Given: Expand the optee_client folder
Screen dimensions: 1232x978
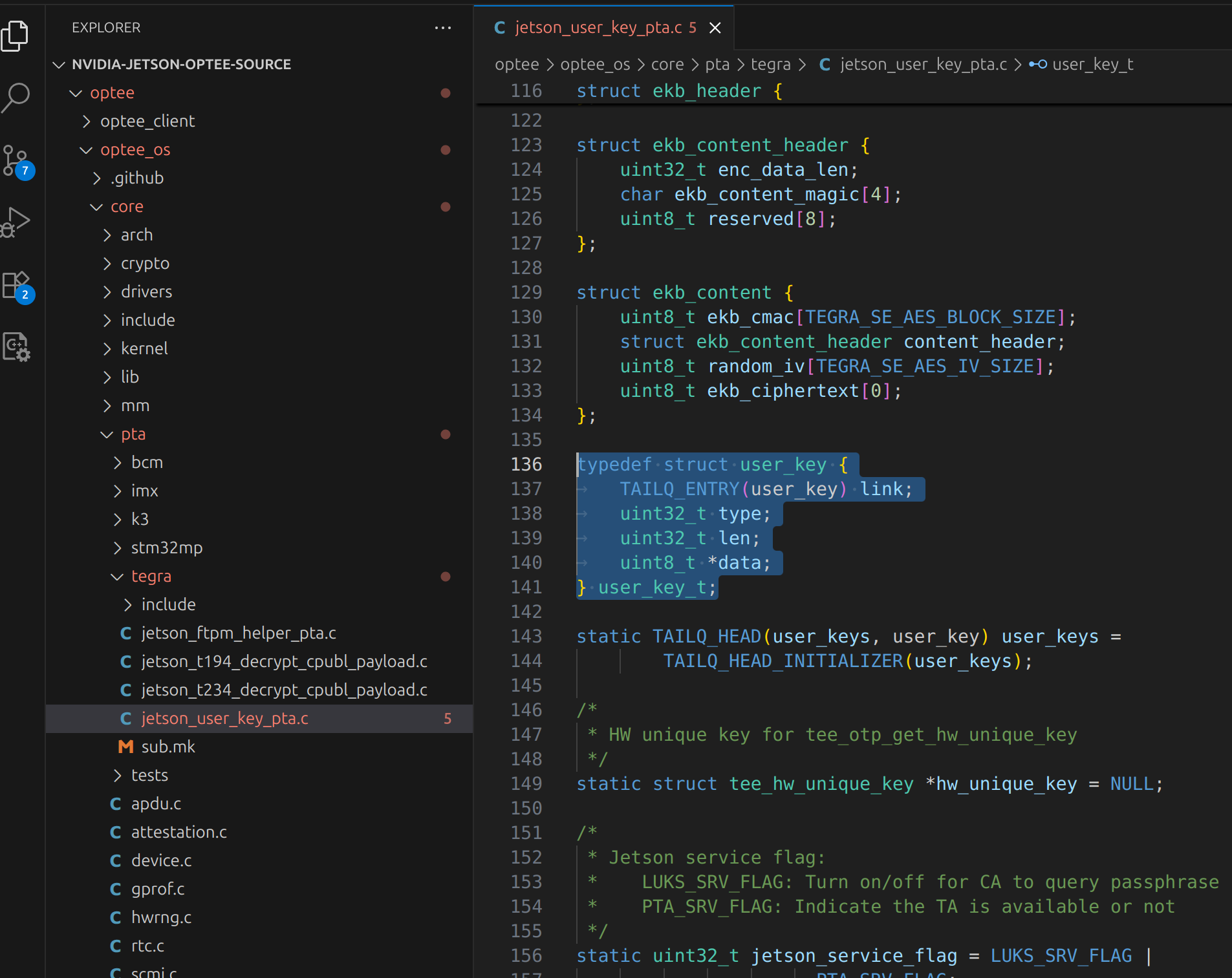Looking at the screenshot, I should tap(86, 122).
